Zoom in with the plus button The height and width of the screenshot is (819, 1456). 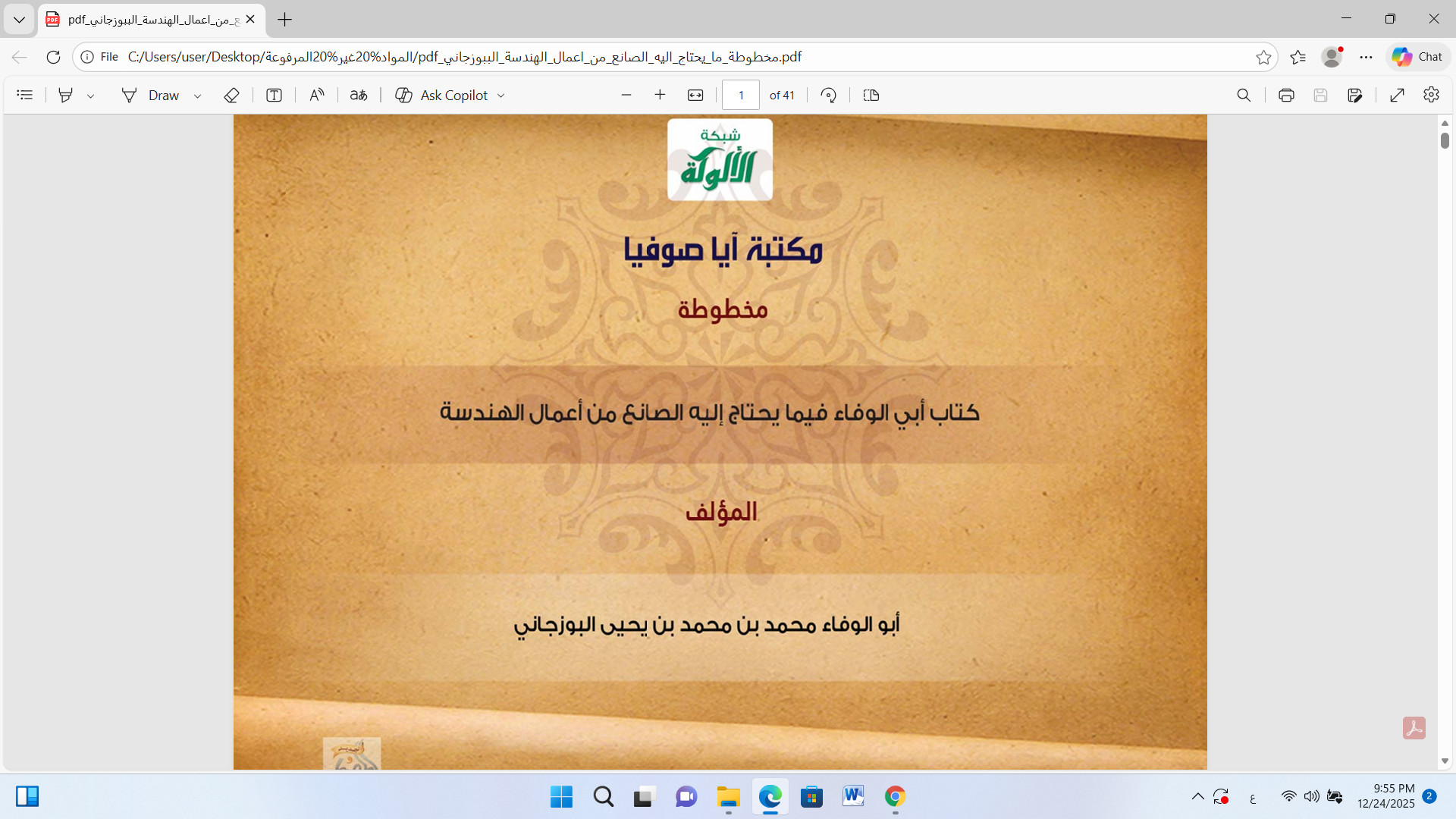660,95
